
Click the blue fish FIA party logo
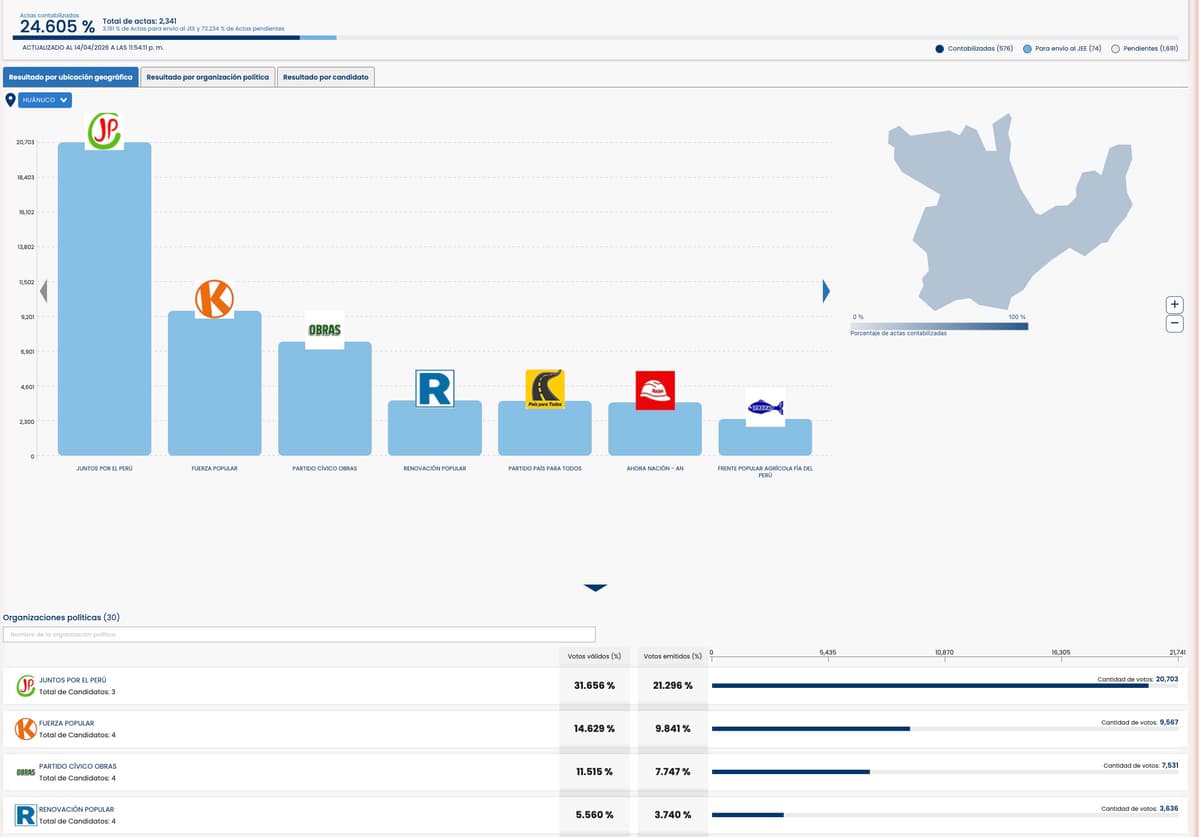click(765, 407)
